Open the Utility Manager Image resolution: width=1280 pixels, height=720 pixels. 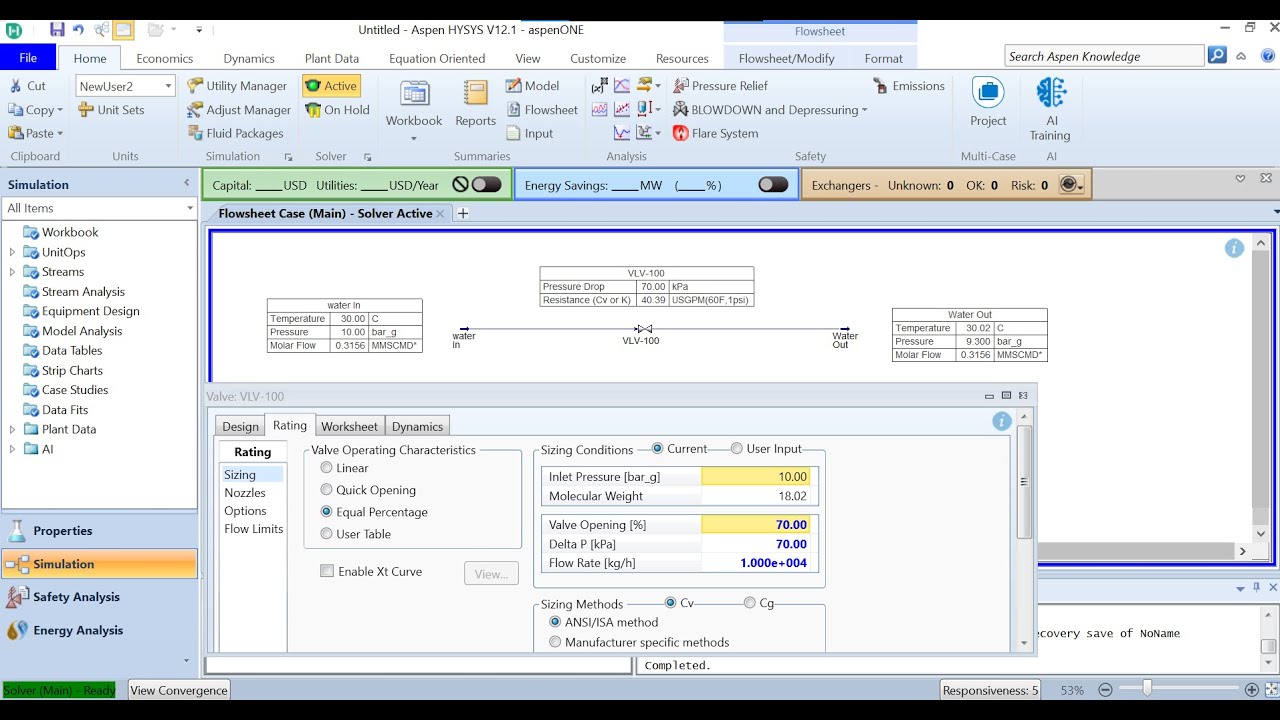point(237,86)
